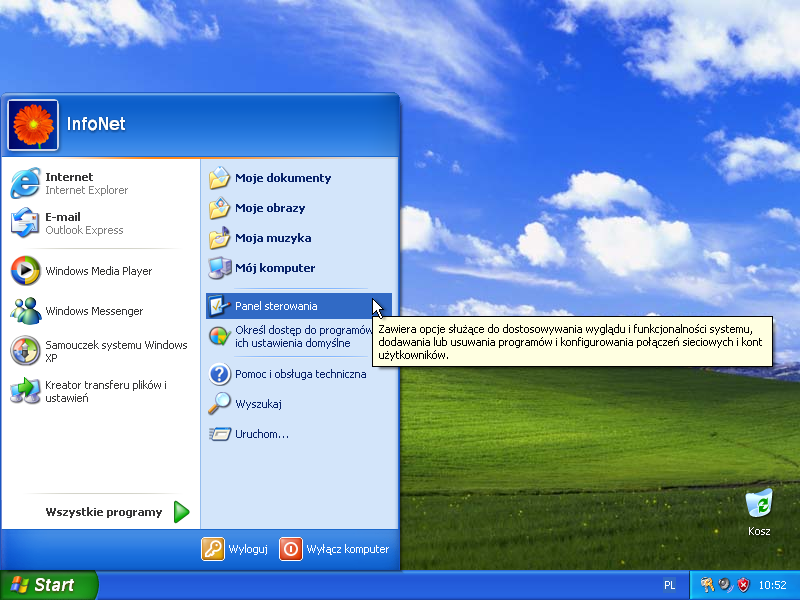Click the Outlook Express subtitle text

[84, 230]
